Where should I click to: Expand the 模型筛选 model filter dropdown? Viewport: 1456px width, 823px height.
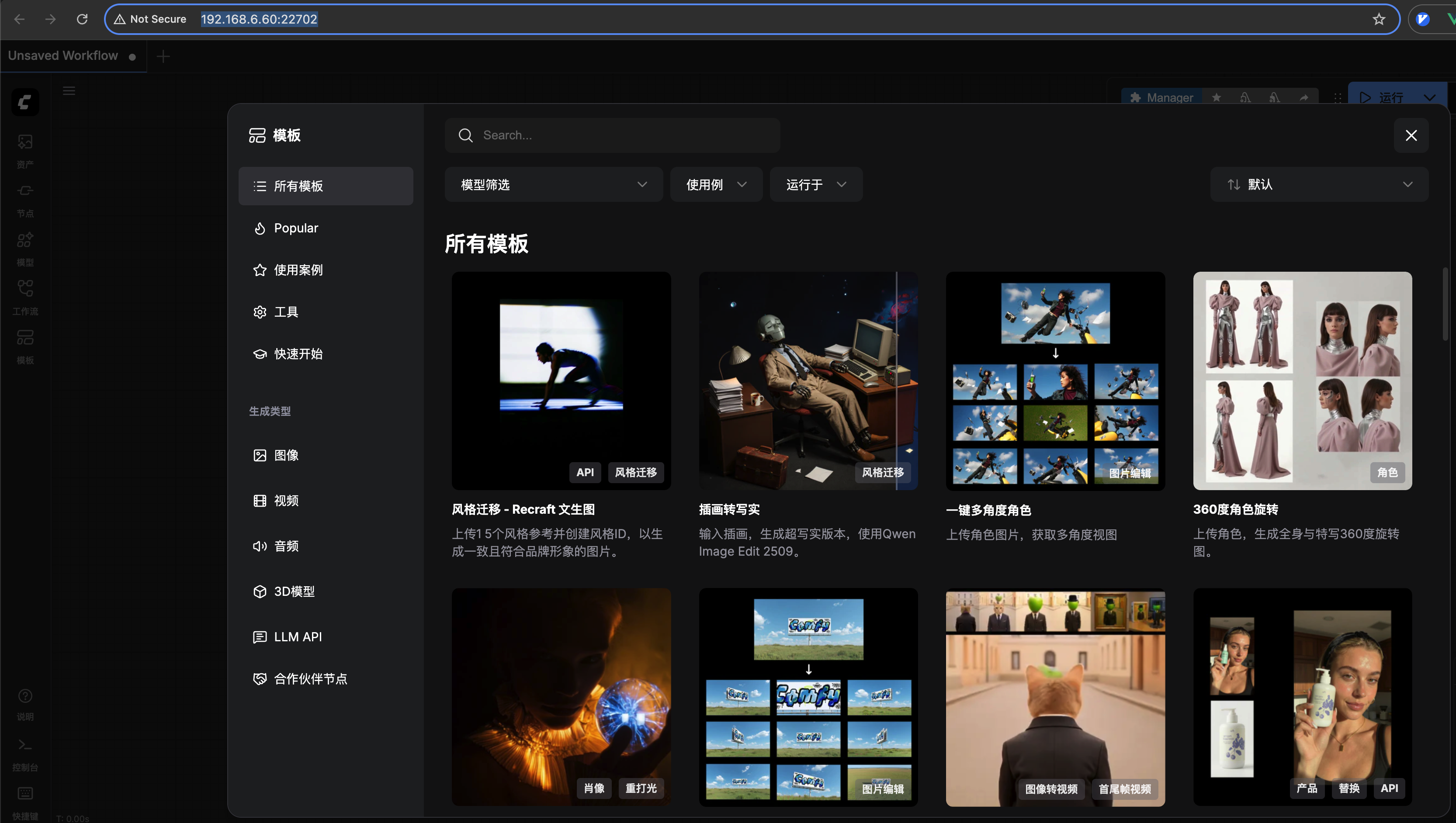tap(553, 184)
